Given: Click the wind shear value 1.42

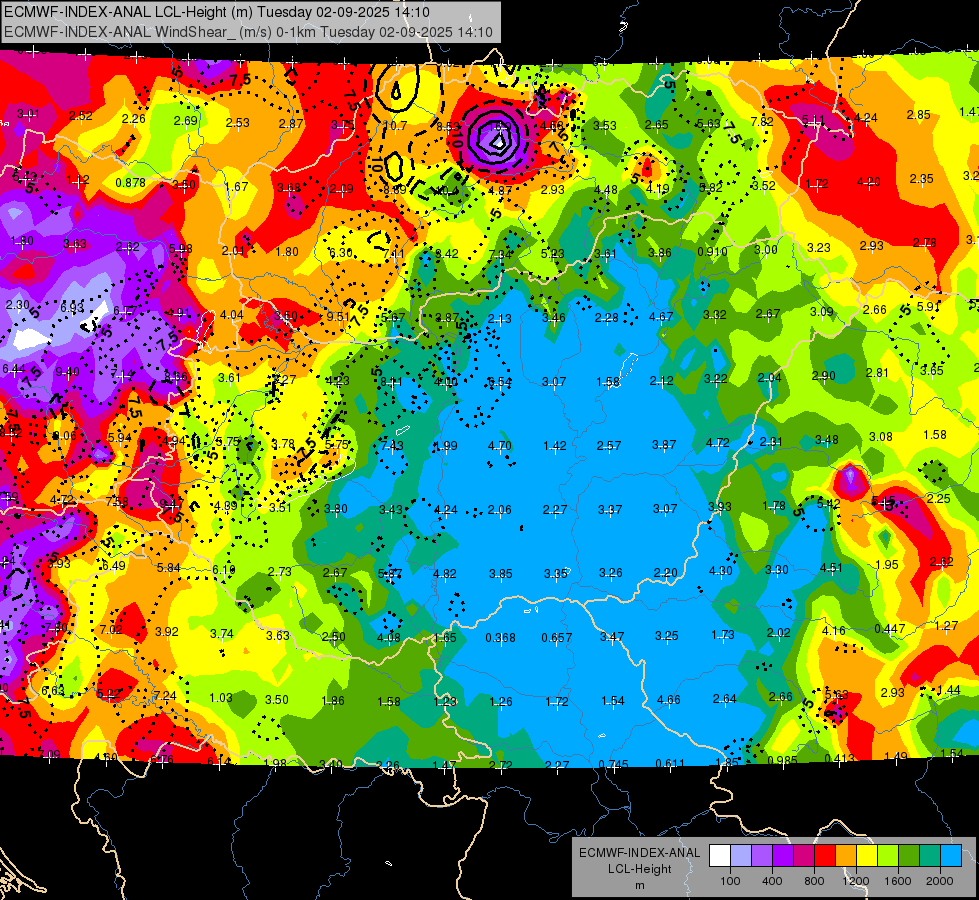Looking at the screenshot, I should point(555,446).
